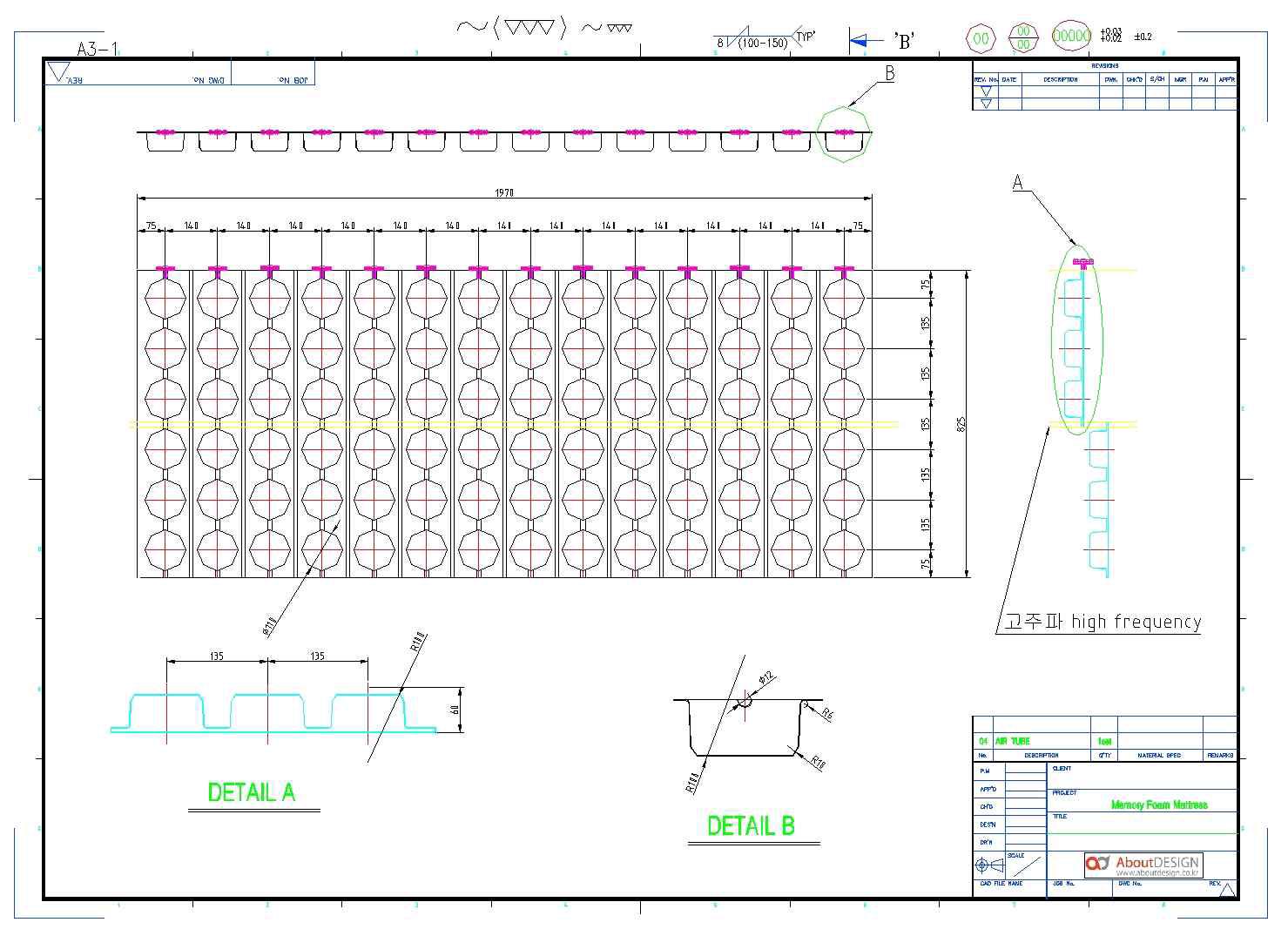The width and height of the screenshot is (1288, 929).
Task: Select the ø12 callout in Detail B
Action: [x=765, y=678]
